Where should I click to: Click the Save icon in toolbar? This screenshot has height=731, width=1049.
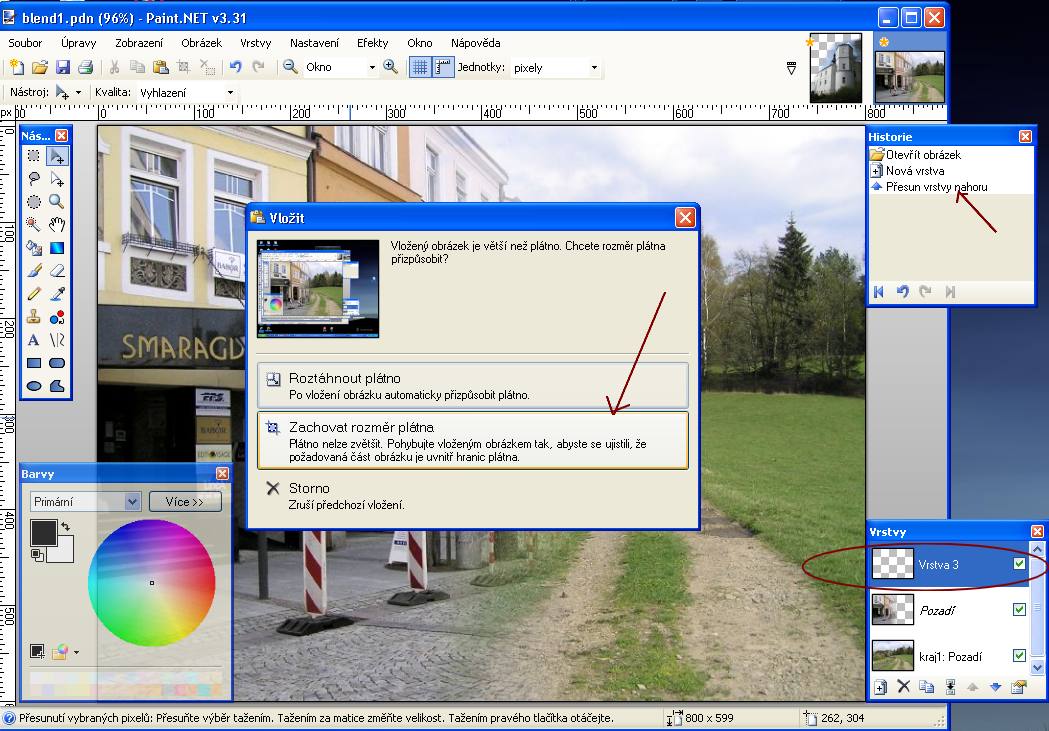(63, 67)
